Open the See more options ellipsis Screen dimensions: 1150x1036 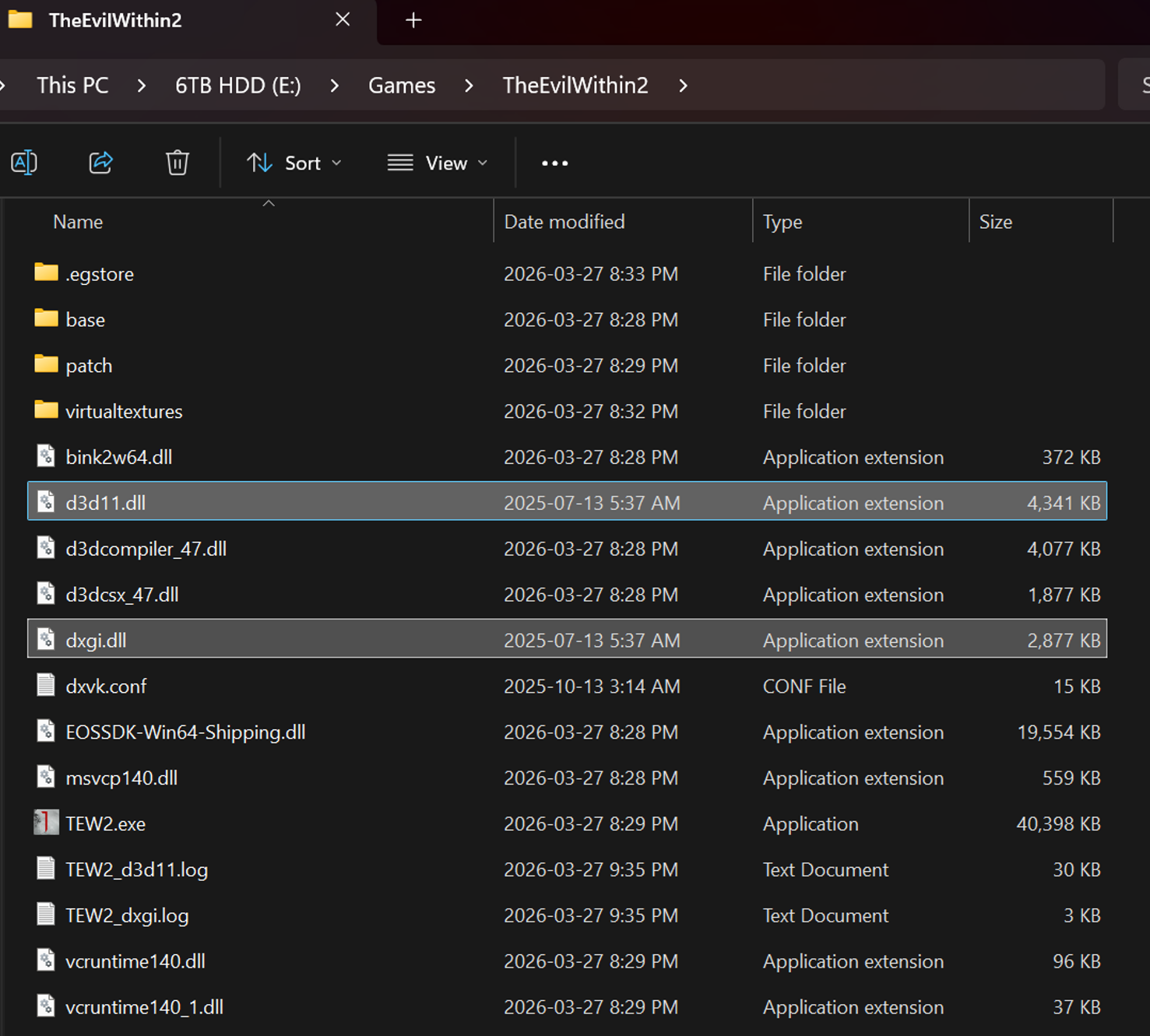point(555,163)
